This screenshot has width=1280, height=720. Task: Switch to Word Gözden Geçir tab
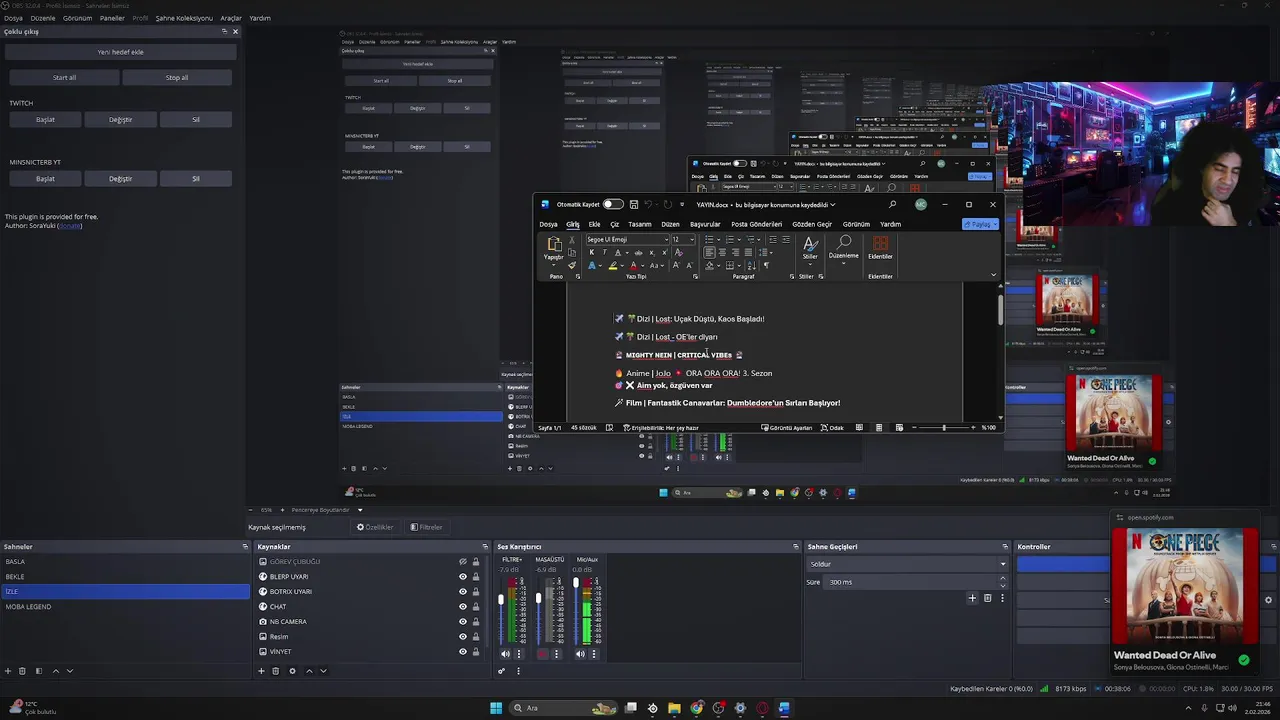tap(812, 224)
